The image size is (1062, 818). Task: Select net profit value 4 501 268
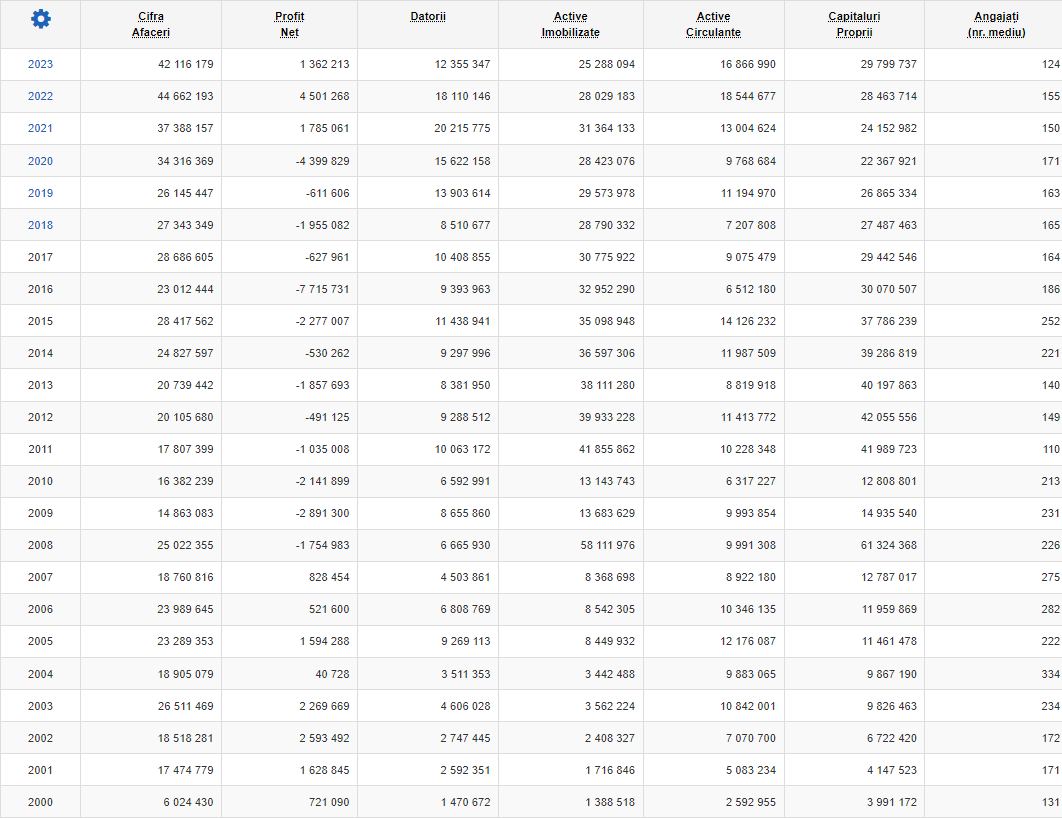click(x=324, y=96)
